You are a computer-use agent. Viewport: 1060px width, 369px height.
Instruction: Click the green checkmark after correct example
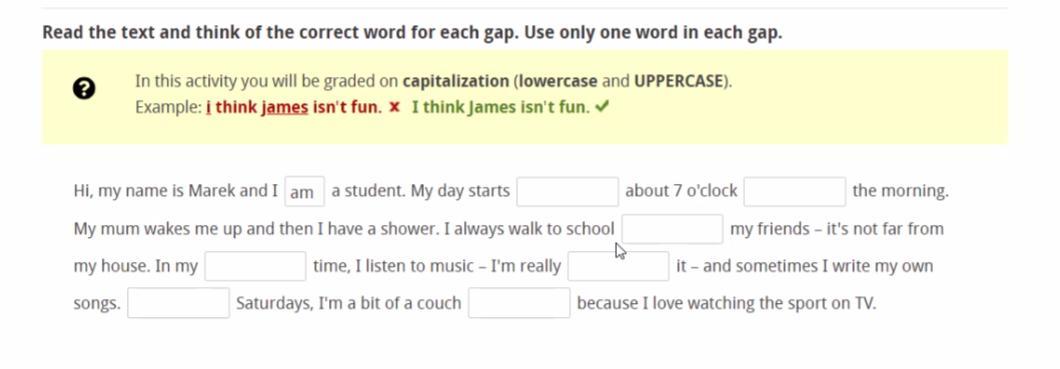click(x=603, y=107)
